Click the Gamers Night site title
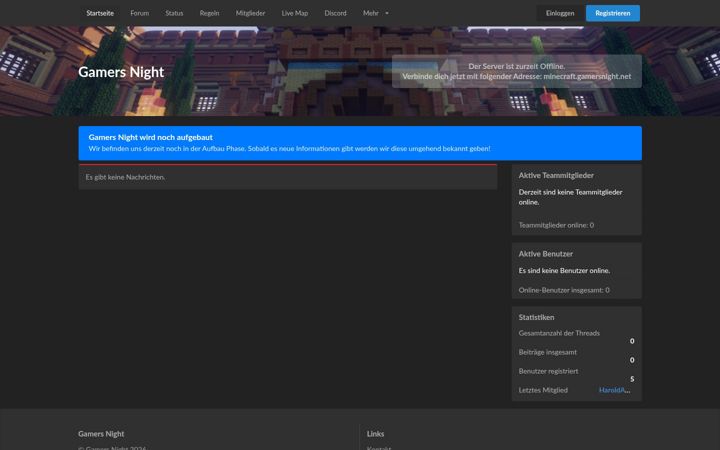 121,72
